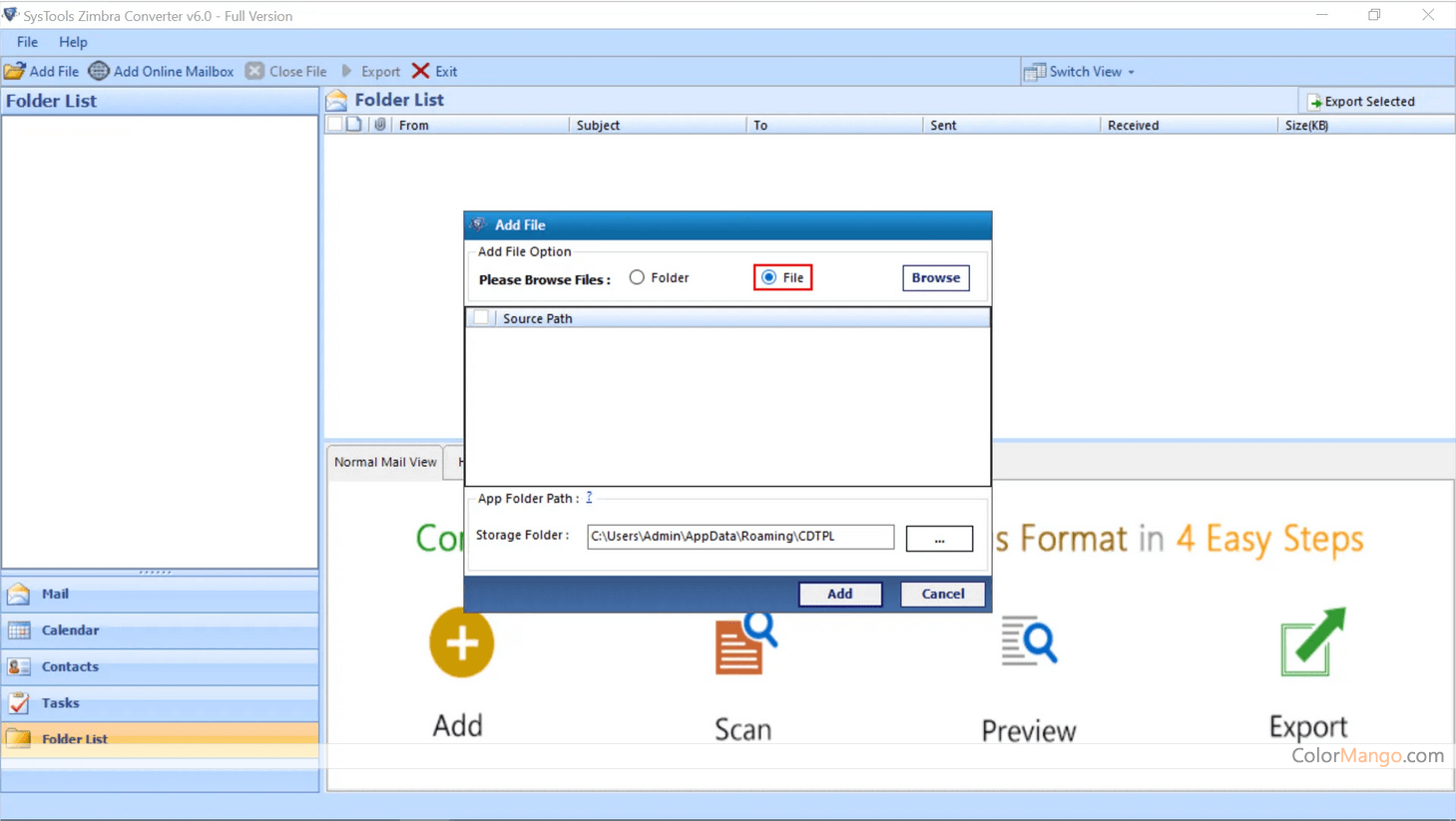Open Calendar from the sidebar
The height and width of the screenshot is (821, 1456).
click(70, 630)
